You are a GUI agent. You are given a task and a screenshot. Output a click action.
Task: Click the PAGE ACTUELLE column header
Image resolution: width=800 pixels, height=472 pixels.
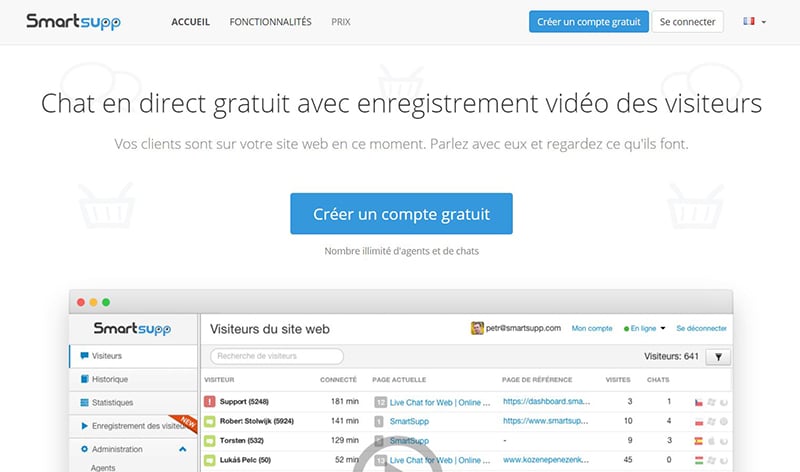pos(399,380)
